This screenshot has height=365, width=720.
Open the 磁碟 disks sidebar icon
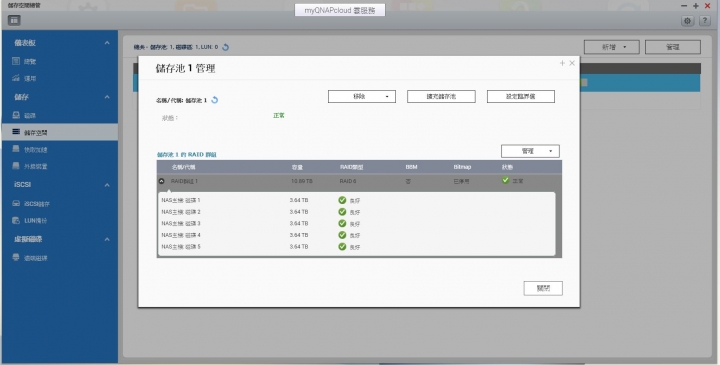[16, 115]
